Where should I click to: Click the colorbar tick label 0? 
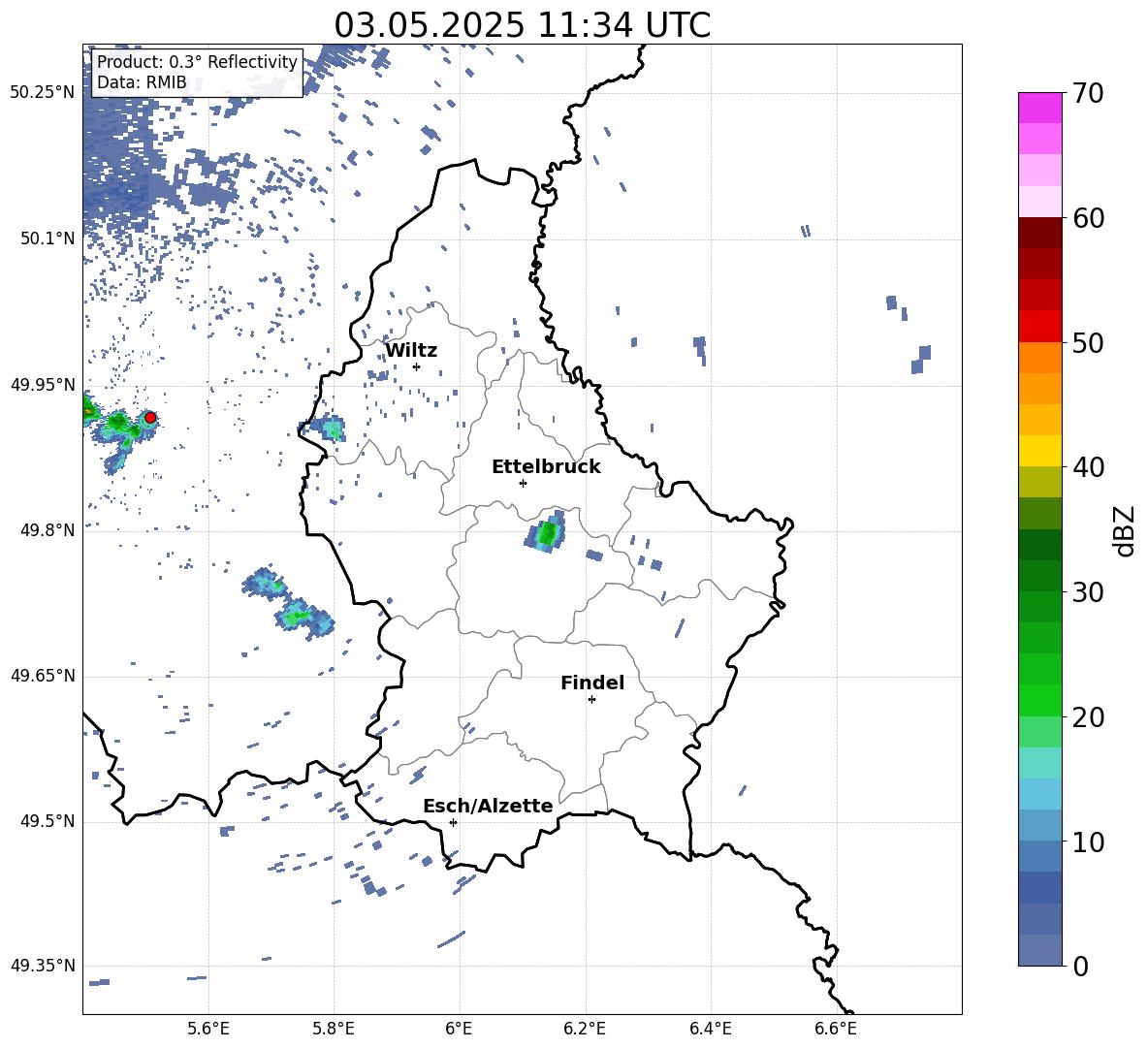[1080, 966]
